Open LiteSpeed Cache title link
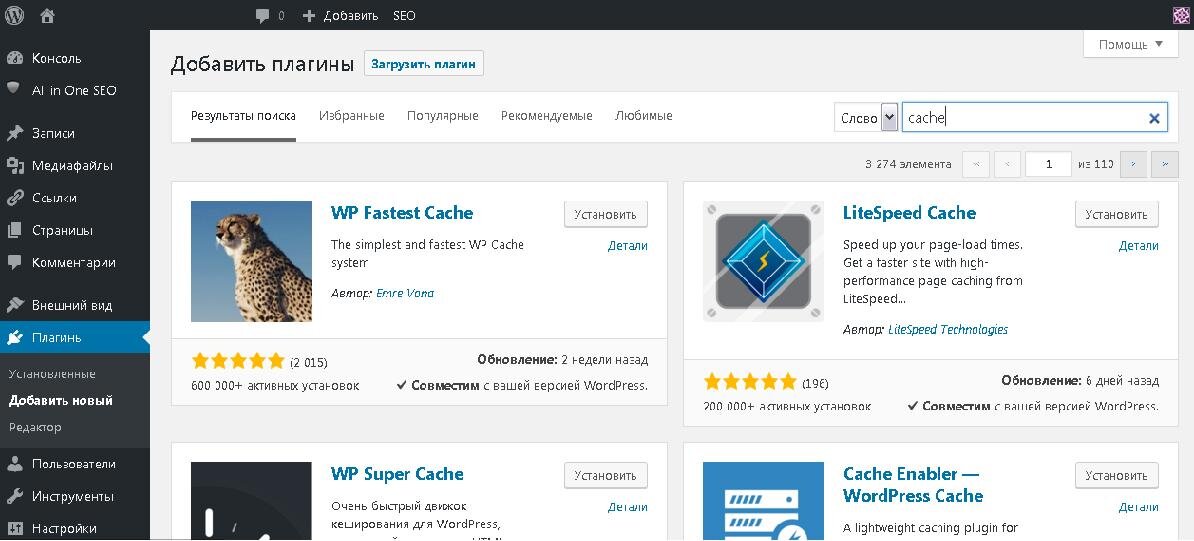The image size is (1194, 541). click(909, 213)
